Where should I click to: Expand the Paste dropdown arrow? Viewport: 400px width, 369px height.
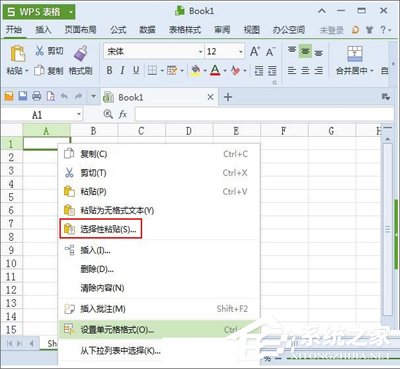coord(27,71)
